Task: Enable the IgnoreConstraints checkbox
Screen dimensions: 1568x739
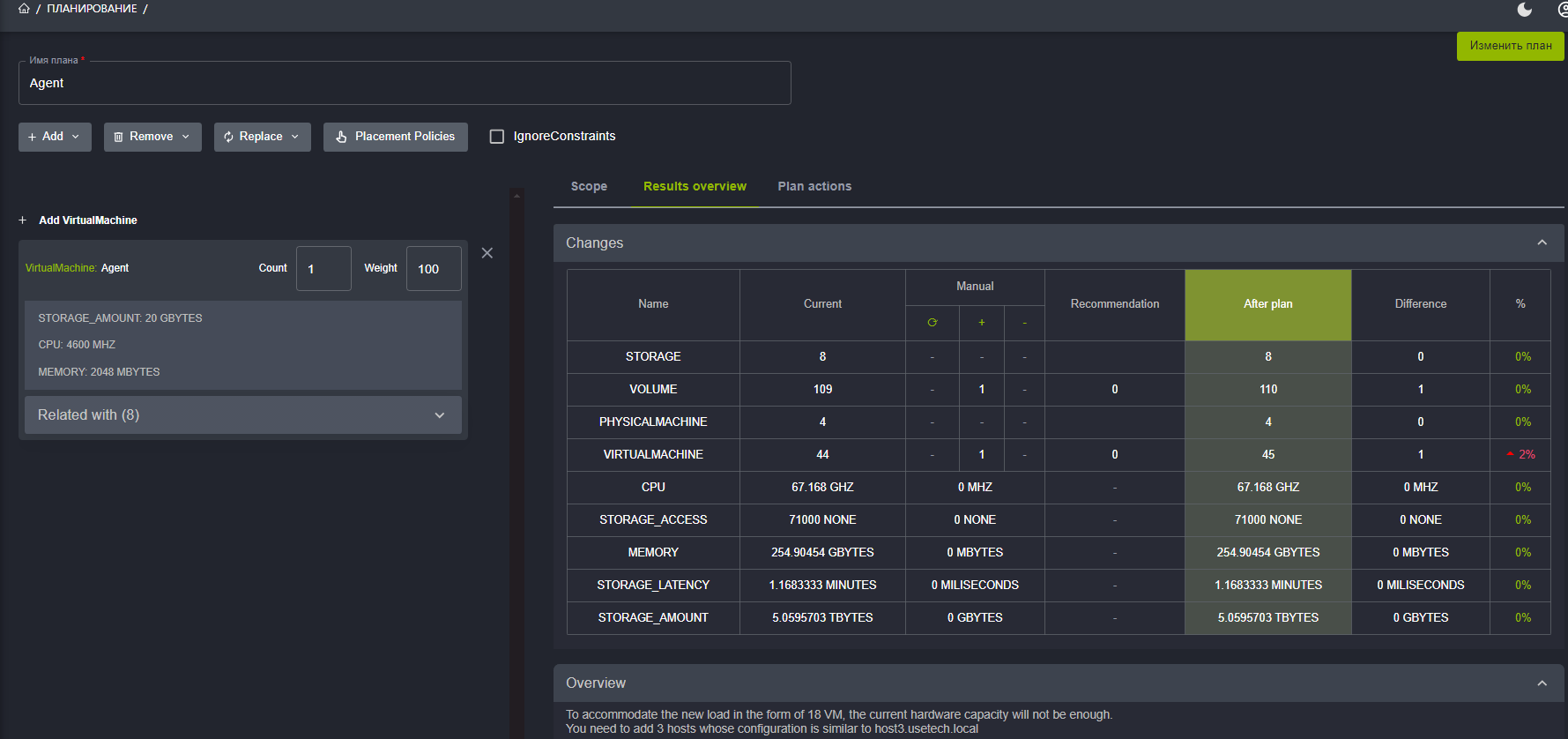Action: pyautogui.click(x=497, y=137)
